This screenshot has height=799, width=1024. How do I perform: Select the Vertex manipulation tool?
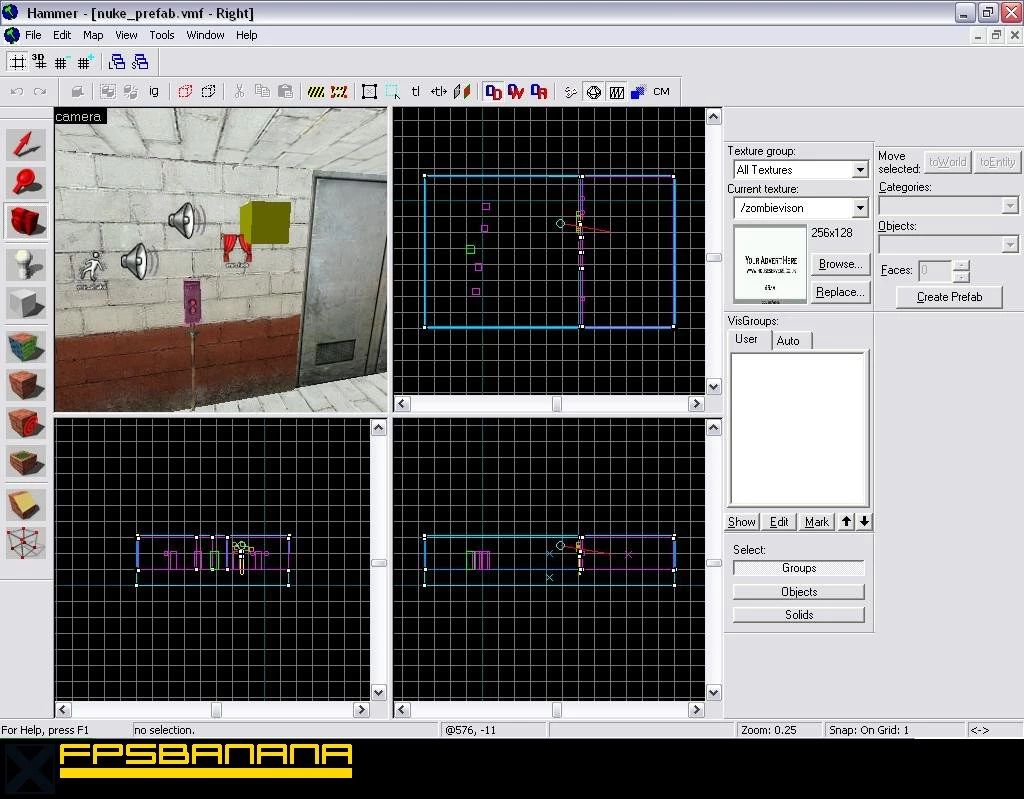pyautogui.click(x=26, y=543)
